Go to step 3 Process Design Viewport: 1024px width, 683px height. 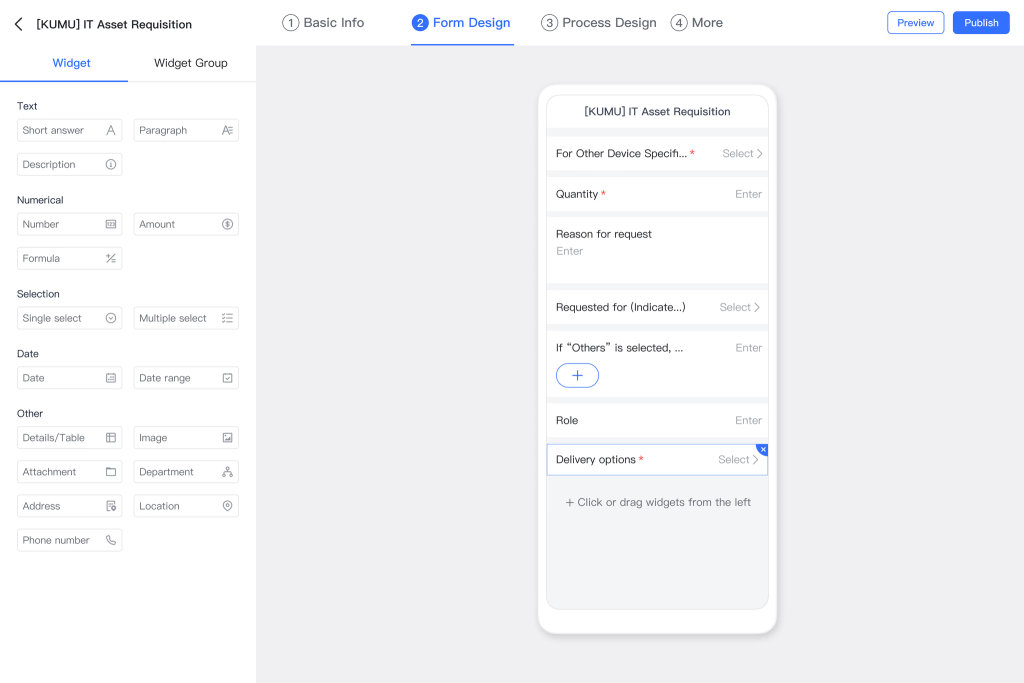pos(599,23)
